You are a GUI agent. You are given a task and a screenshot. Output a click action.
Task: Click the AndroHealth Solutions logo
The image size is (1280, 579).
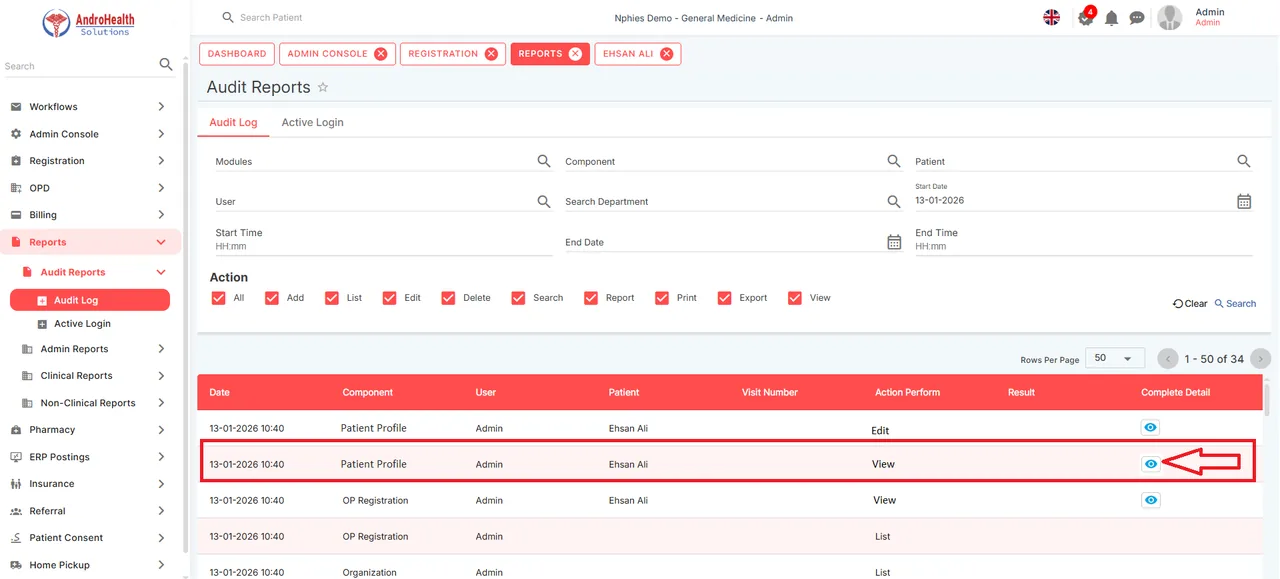click(89, 23)
